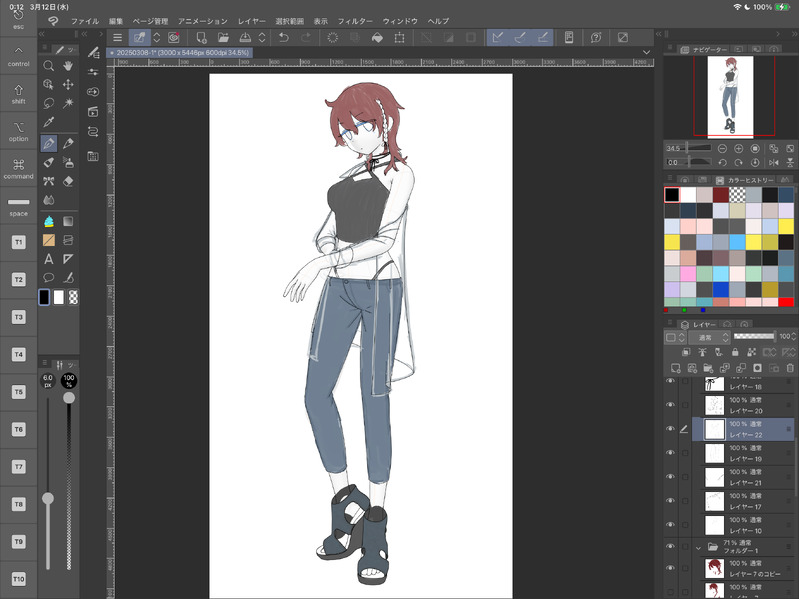Viewport: 799px width, 599px height.
Task: Select the Eraser tool
Action: tap(68, 181)
